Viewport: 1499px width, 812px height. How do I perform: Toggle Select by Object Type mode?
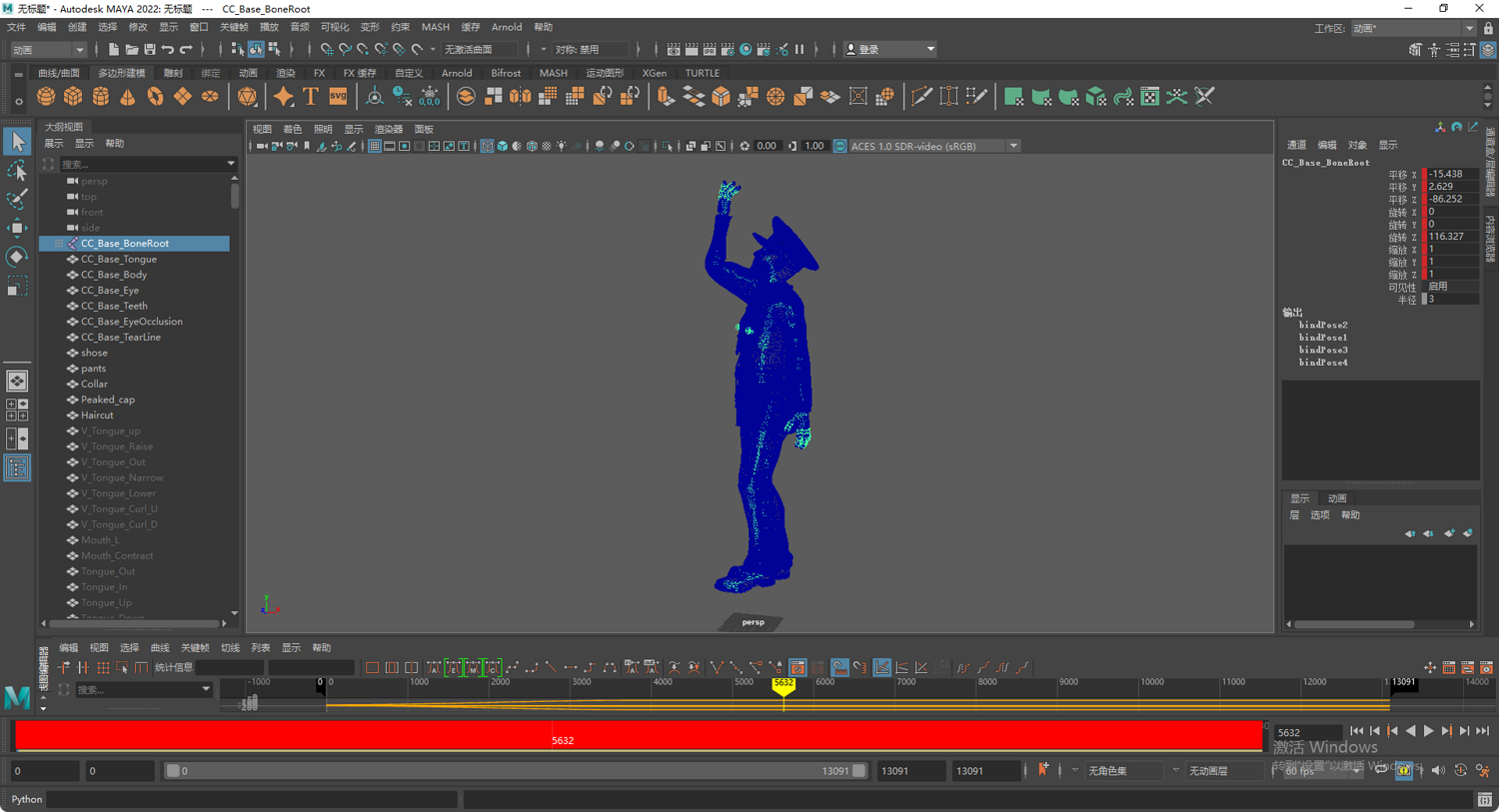coord(256,49)
